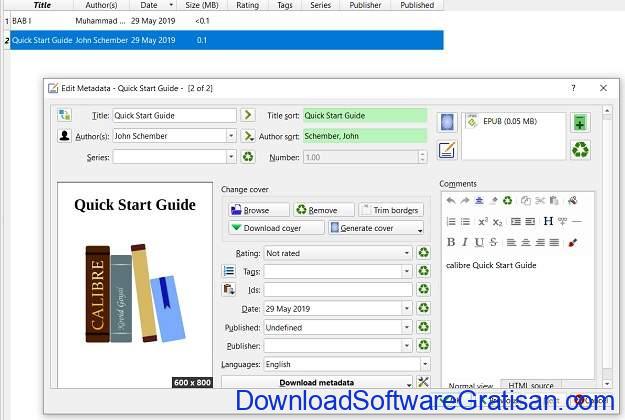This screenshot has width=625, height=420.
Task: Paste the ISBN with the icon beside Ids
Action: (229, 289)
